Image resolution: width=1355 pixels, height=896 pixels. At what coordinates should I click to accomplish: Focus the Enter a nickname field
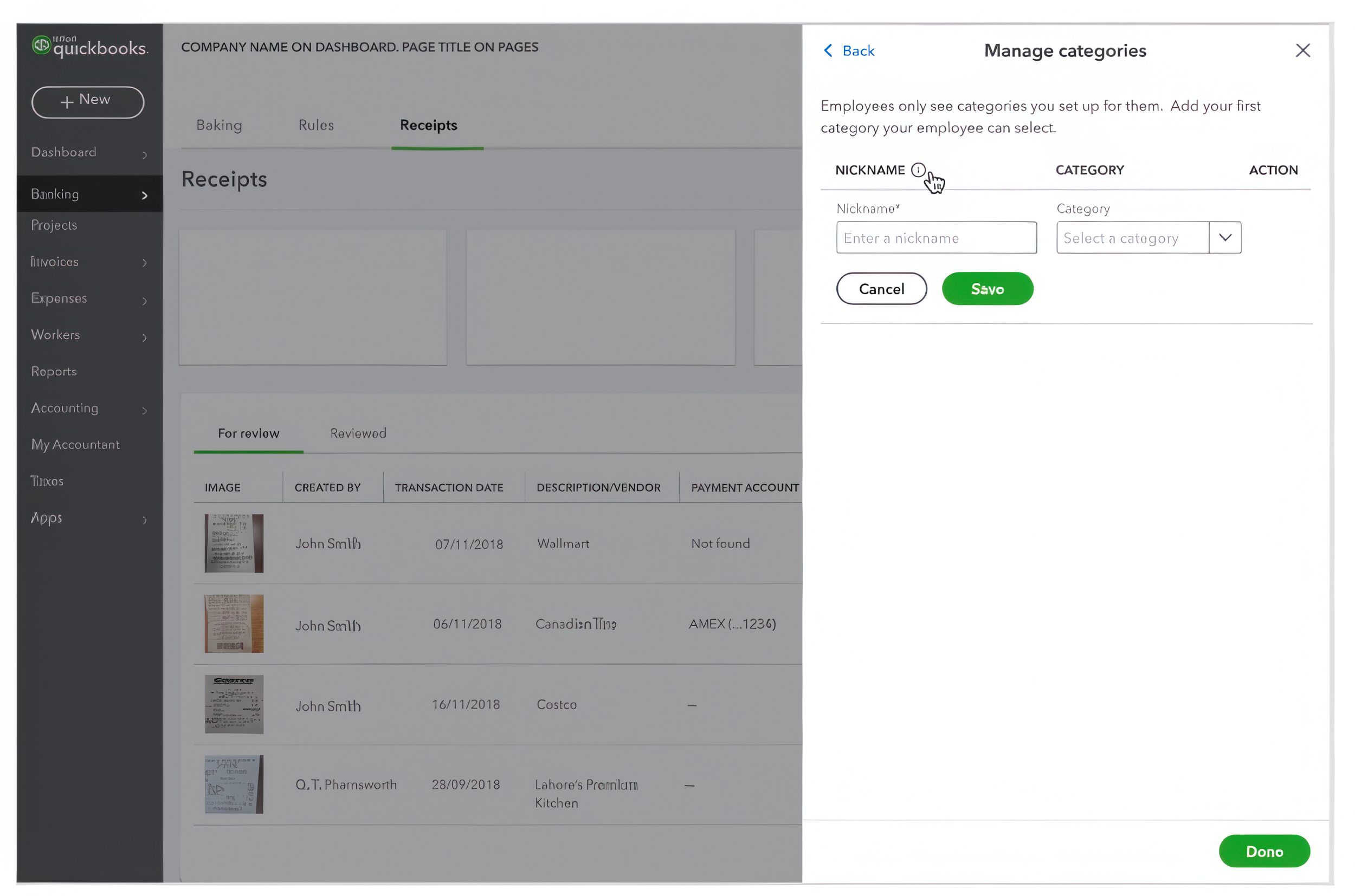(x=937, y=237)
